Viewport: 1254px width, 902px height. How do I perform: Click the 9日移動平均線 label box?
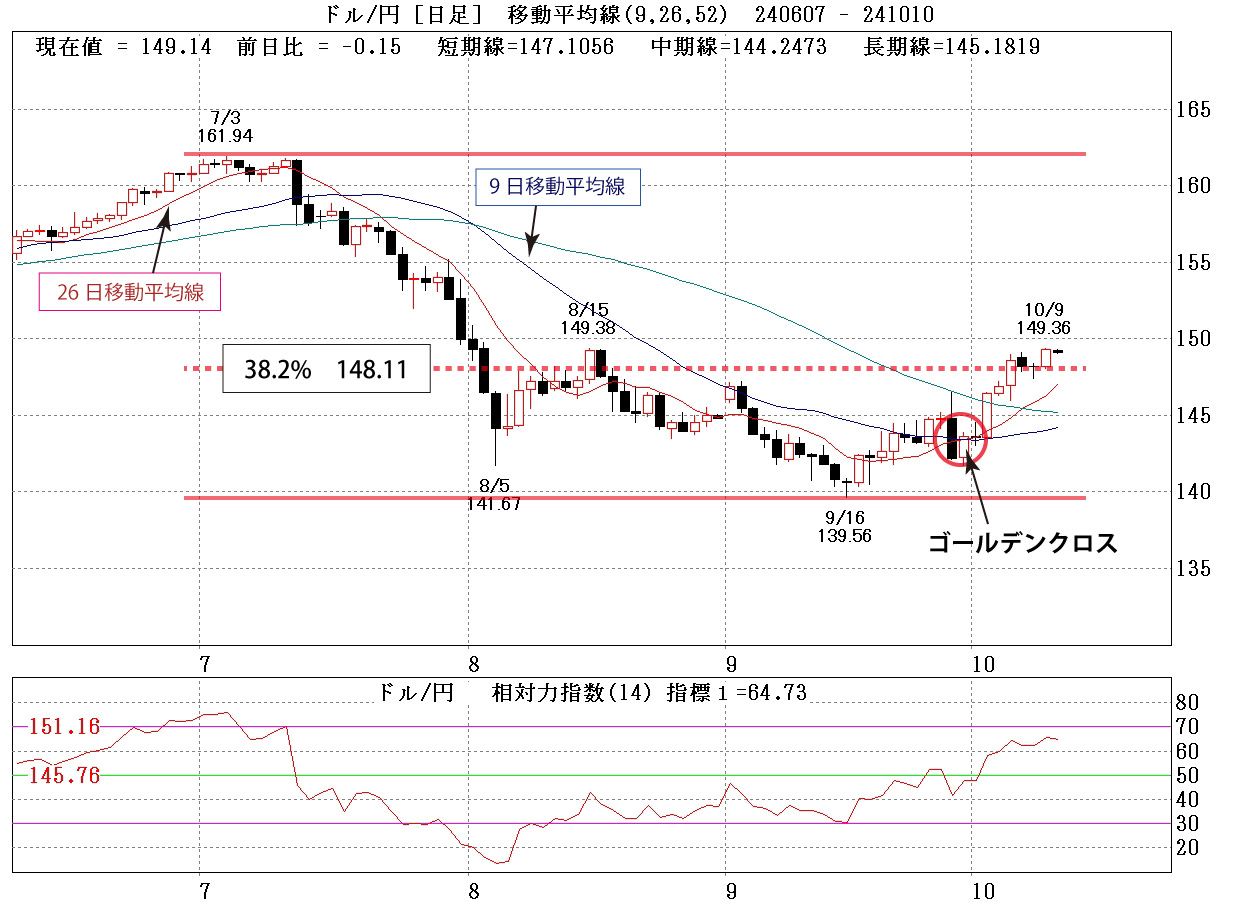click(557, 187)
